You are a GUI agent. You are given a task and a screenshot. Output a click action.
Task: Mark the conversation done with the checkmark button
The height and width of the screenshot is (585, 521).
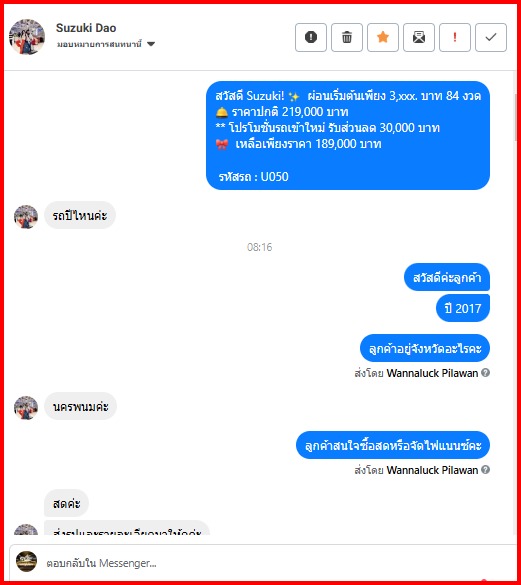point(491,37)
